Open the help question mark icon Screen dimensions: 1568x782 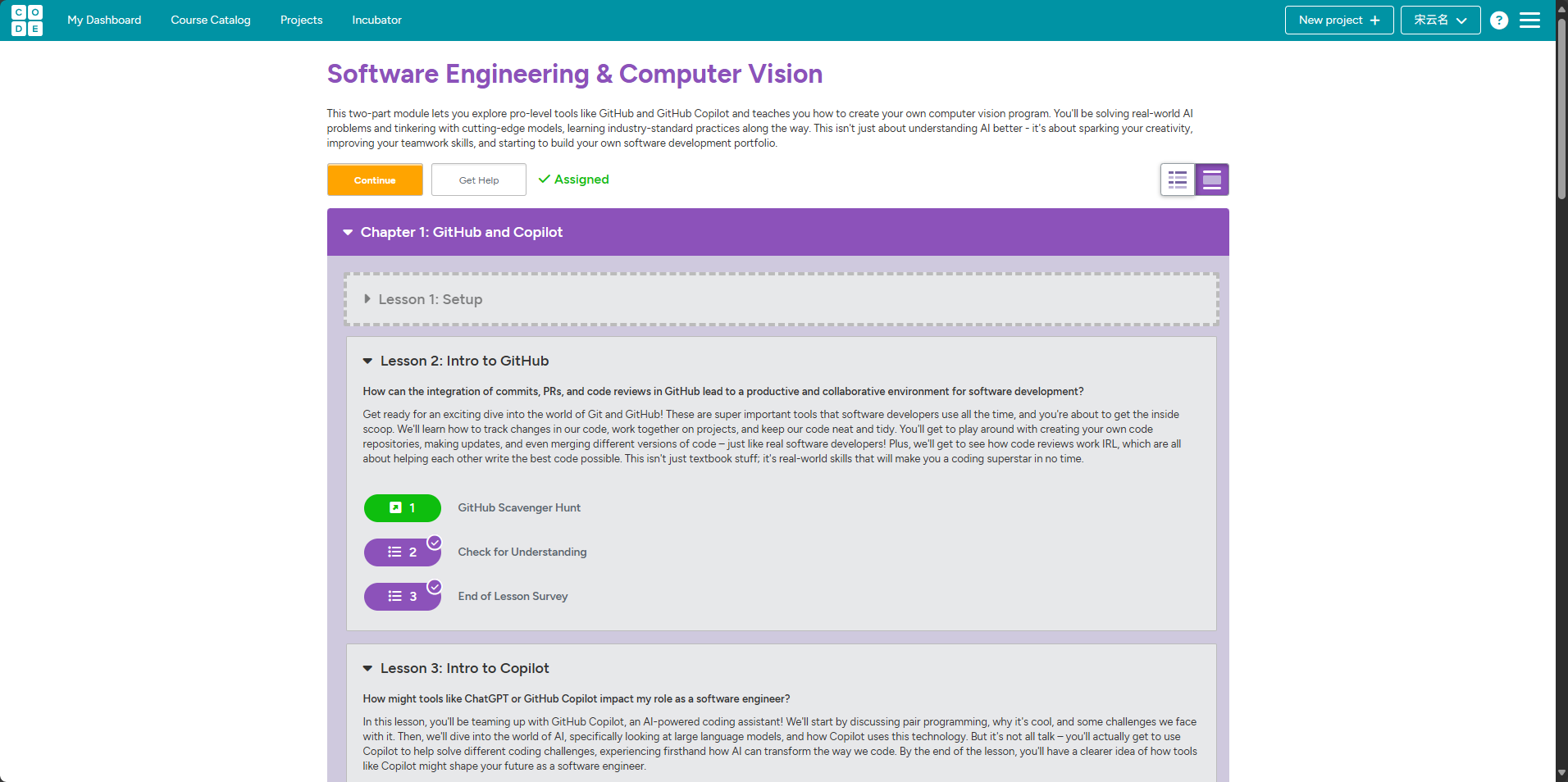pos(1499,20)
